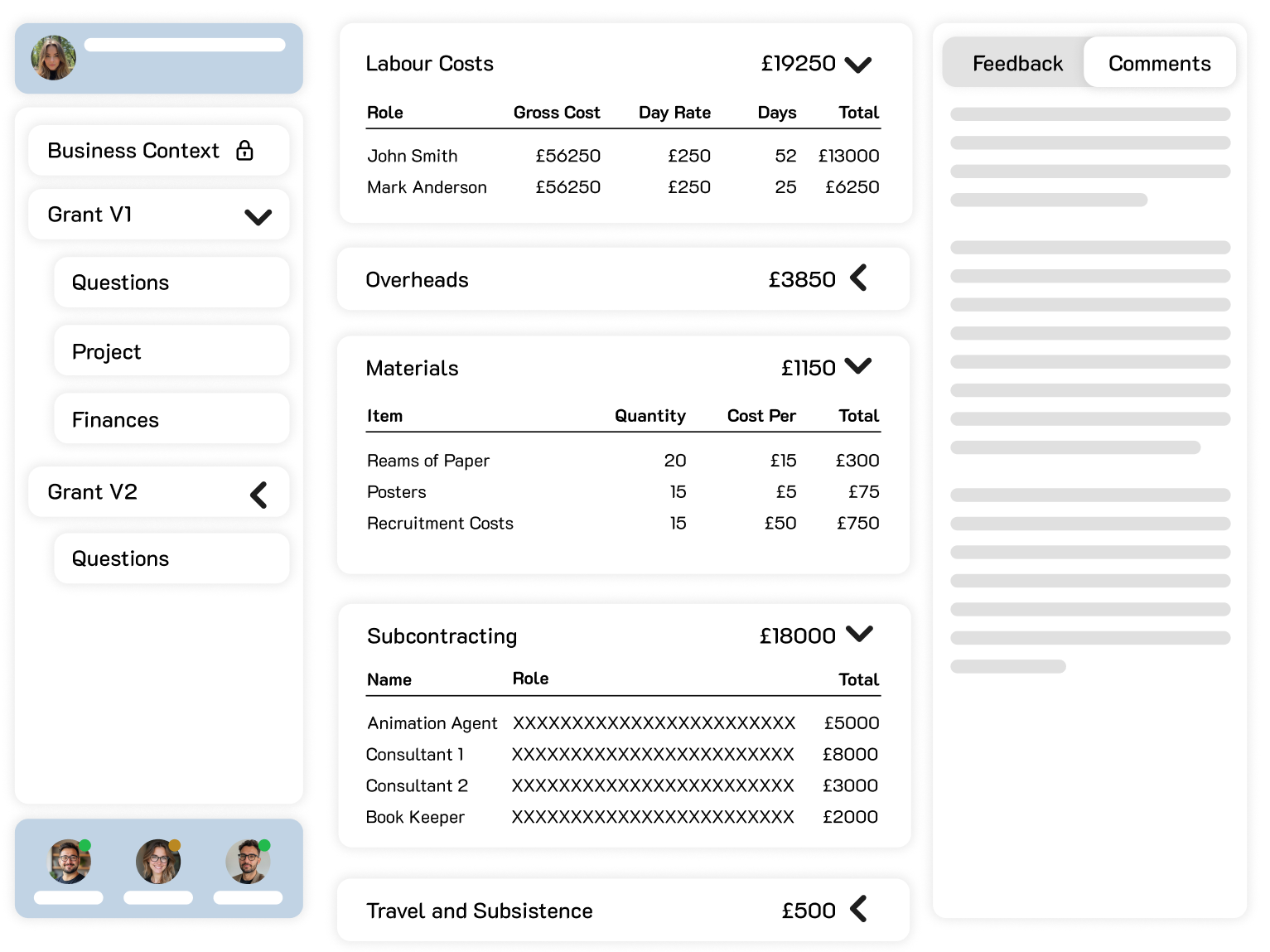Screen dimensions: 1270x952
Task: Expand the Grant V2 chevron
Action: coord(258,495)
